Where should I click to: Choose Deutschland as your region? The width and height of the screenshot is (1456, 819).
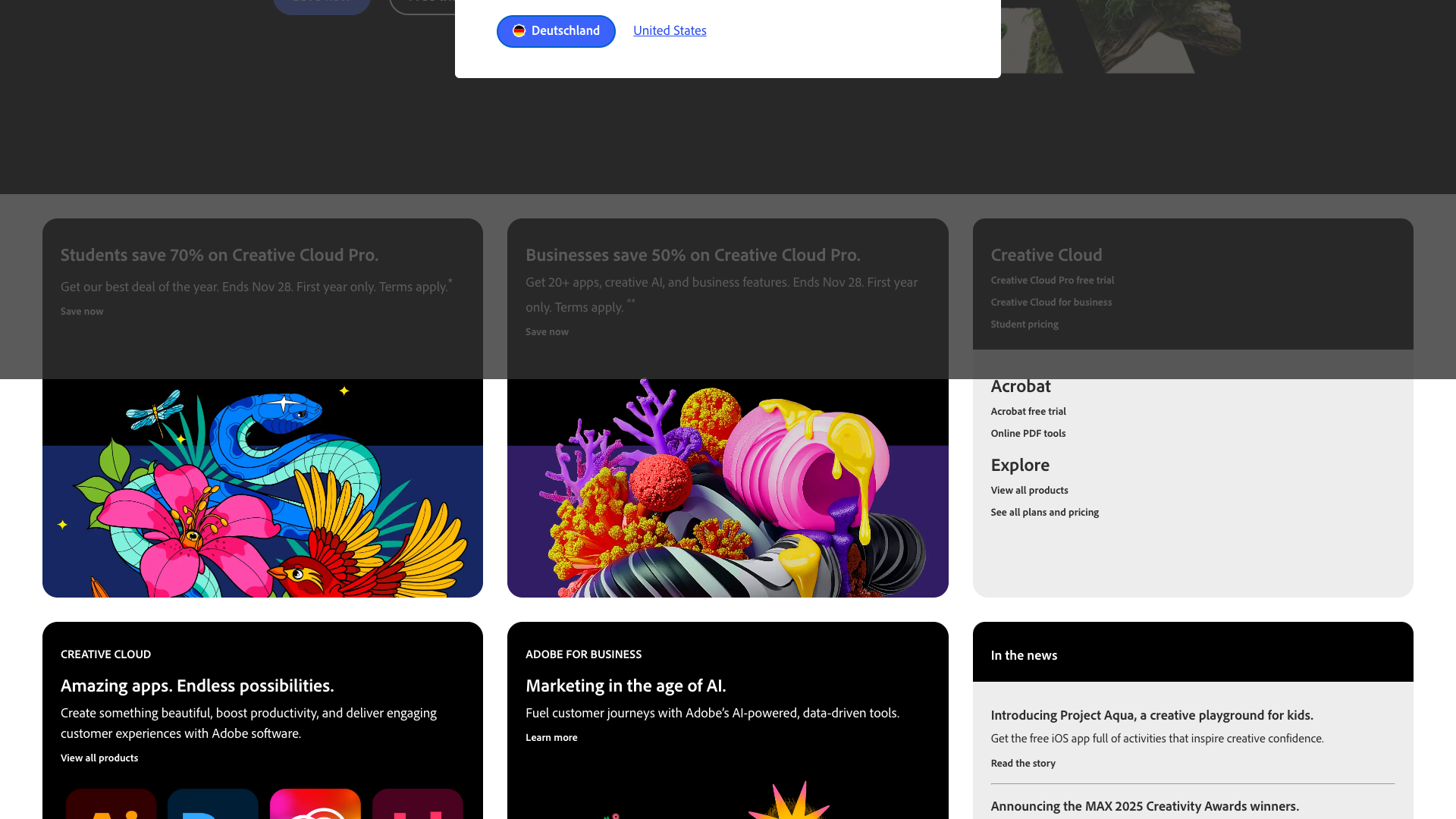click(x=556, y=31)
